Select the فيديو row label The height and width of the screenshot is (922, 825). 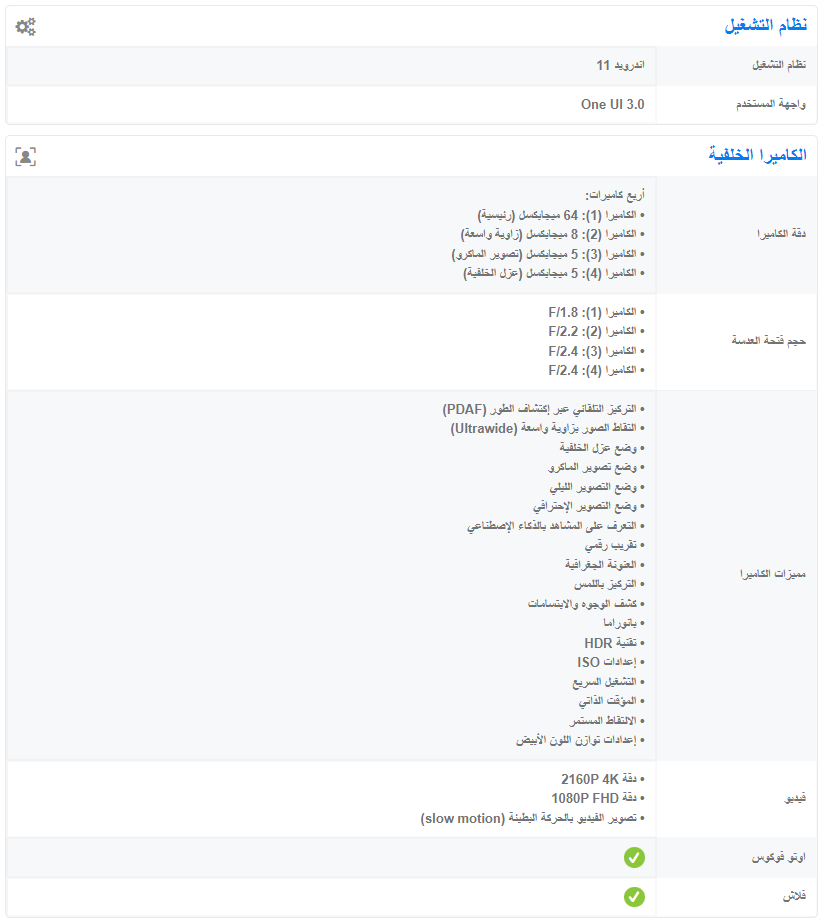[x=795, y=799]
